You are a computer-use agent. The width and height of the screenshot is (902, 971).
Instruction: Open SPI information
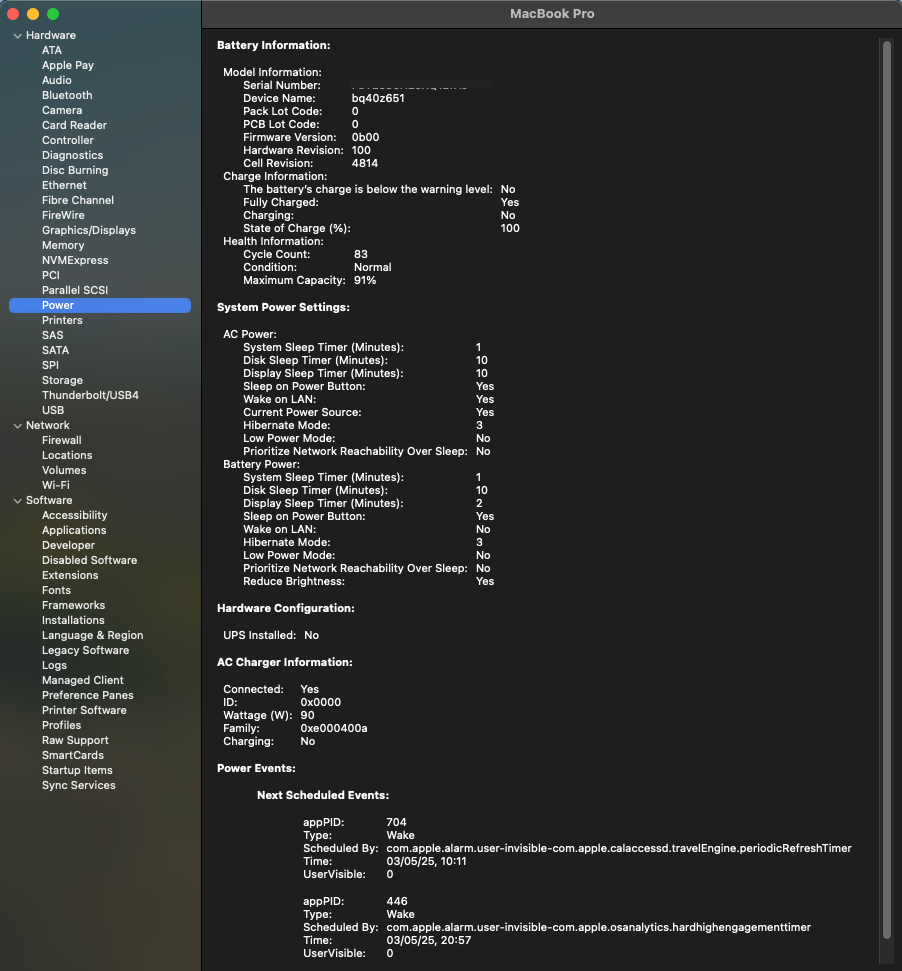[x=51, y=365]
